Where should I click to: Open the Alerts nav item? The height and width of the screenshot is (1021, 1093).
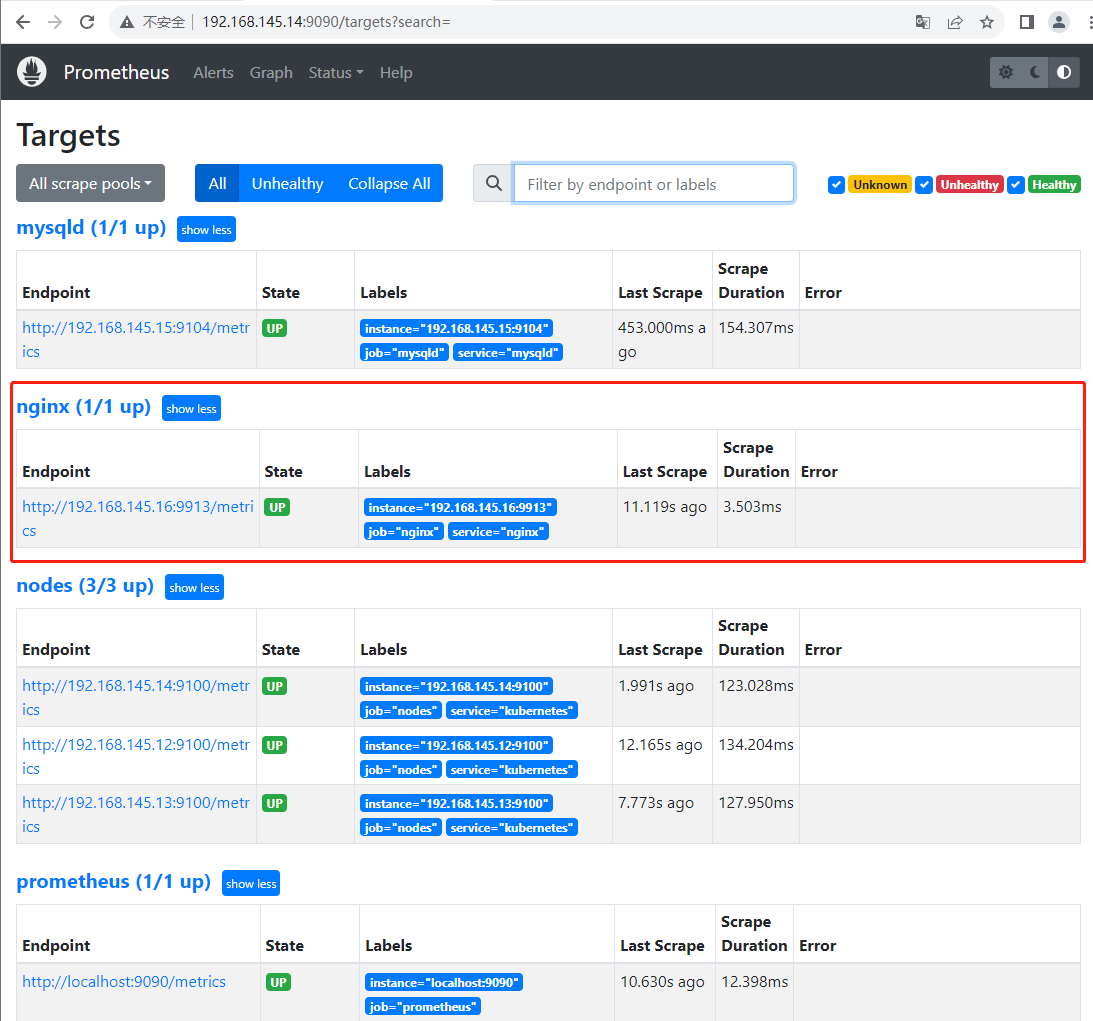coord(213,72)
